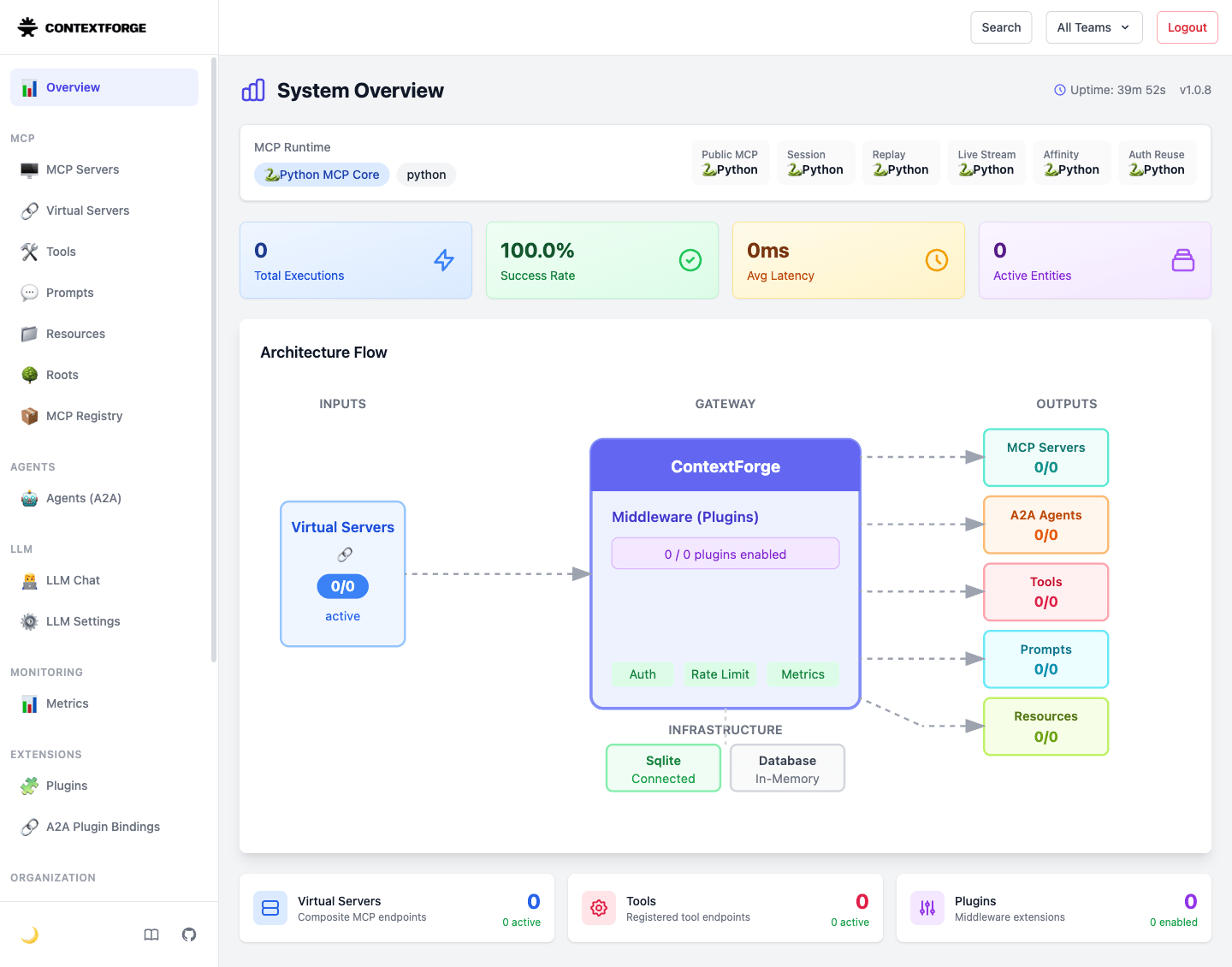The height and width of the screenshot is (967, 1232).
Task: Open the Overview page
Action: pyautogui.click(x=104, y=87)
